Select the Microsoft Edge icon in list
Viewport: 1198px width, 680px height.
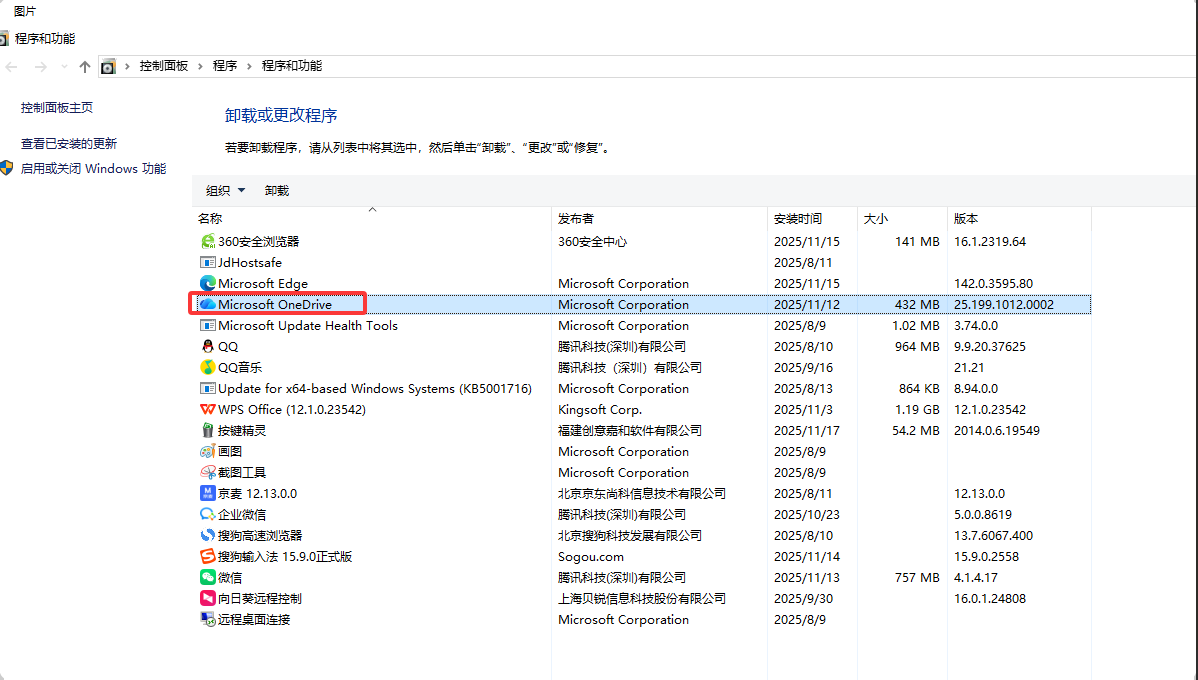tap(208, 283)
